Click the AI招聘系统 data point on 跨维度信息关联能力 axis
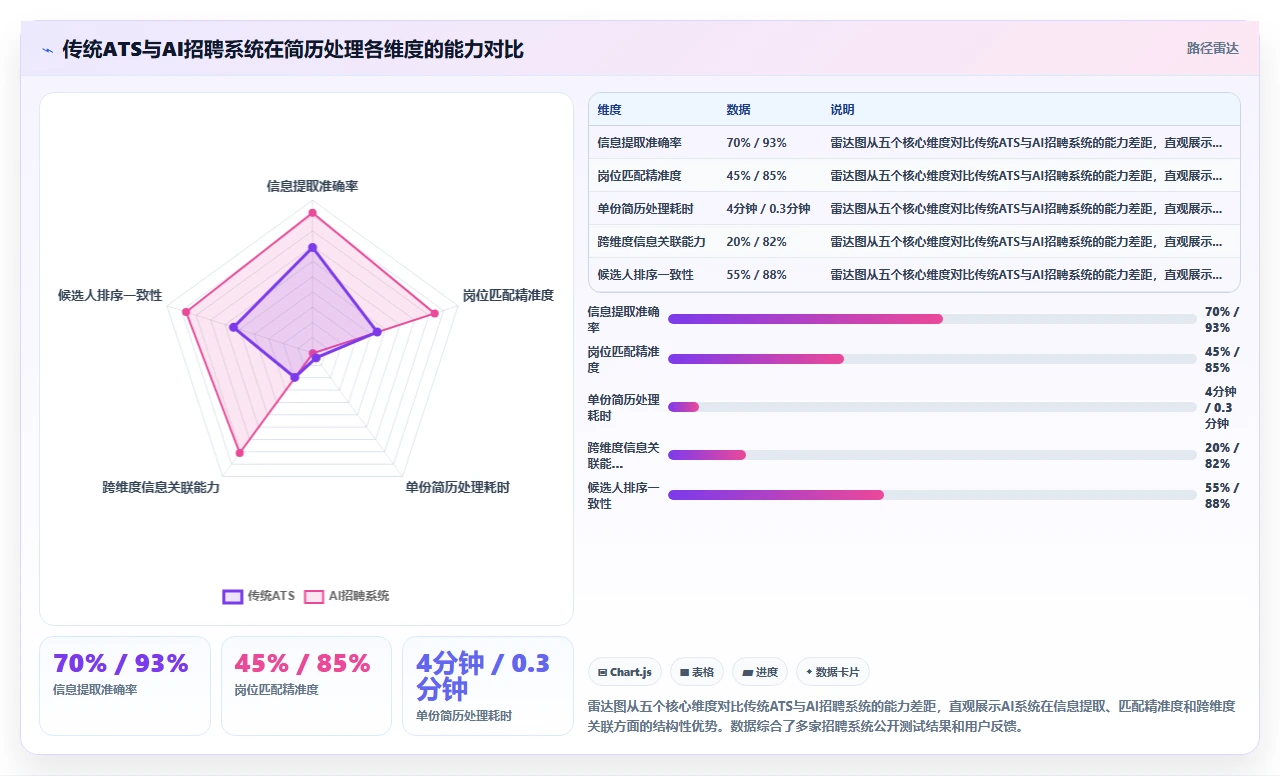Screen dimensions: 1280x776 tap(239, 454)
